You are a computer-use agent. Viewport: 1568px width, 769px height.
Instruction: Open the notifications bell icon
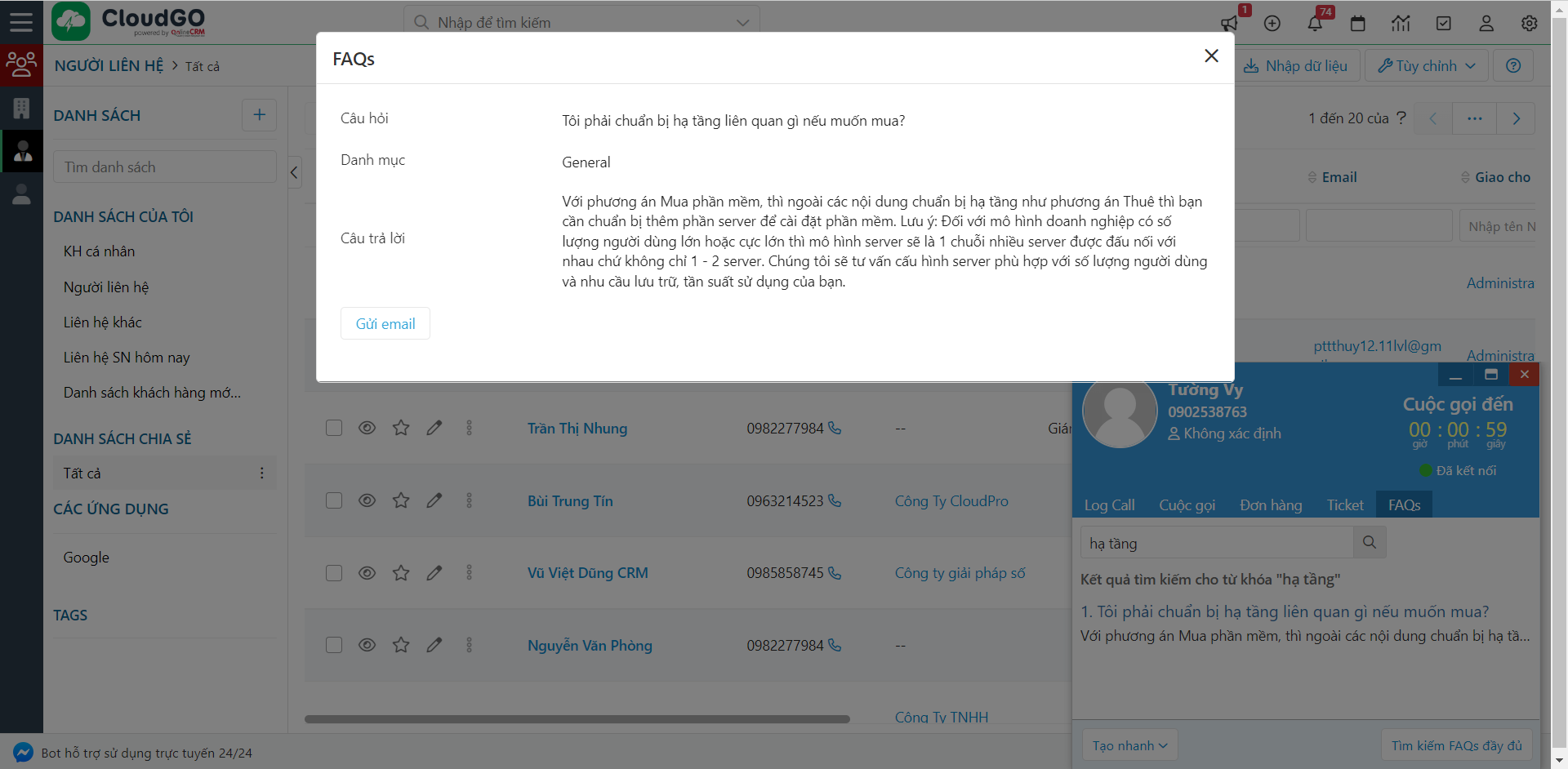pos(1315,24)
